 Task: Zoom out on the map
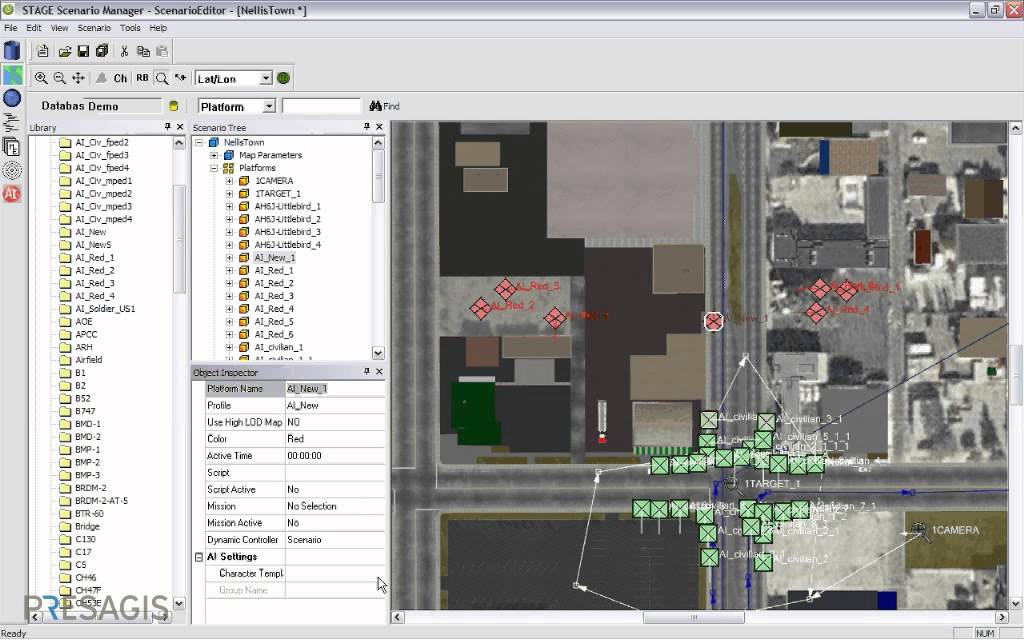[59, 78]
